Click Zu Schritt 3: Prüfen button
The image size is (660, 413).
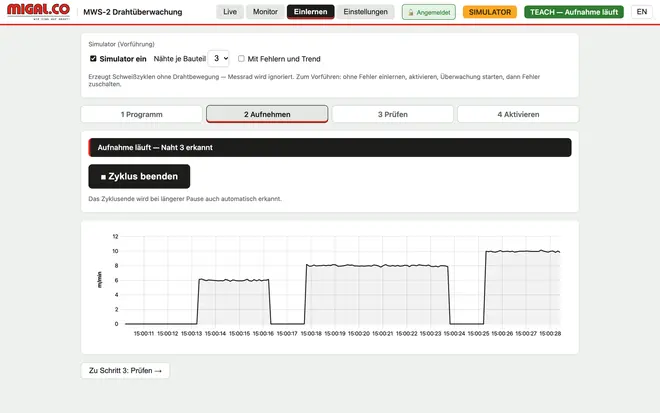(125, 370)
